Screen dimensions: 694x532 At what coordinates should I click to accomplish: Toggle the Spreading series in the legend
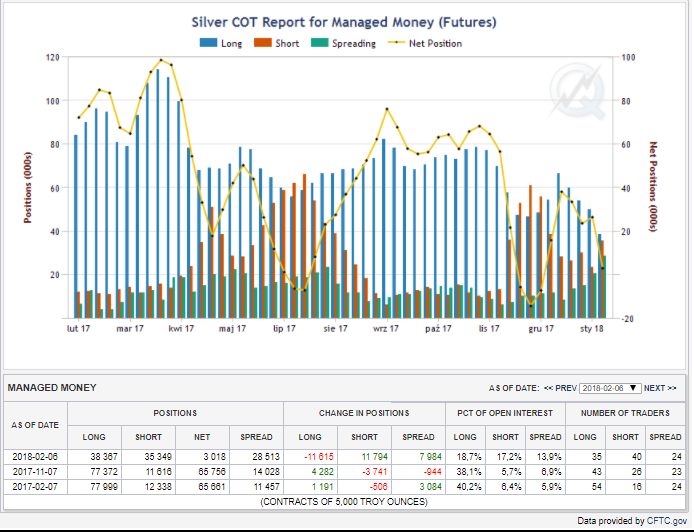click(343, 43)
